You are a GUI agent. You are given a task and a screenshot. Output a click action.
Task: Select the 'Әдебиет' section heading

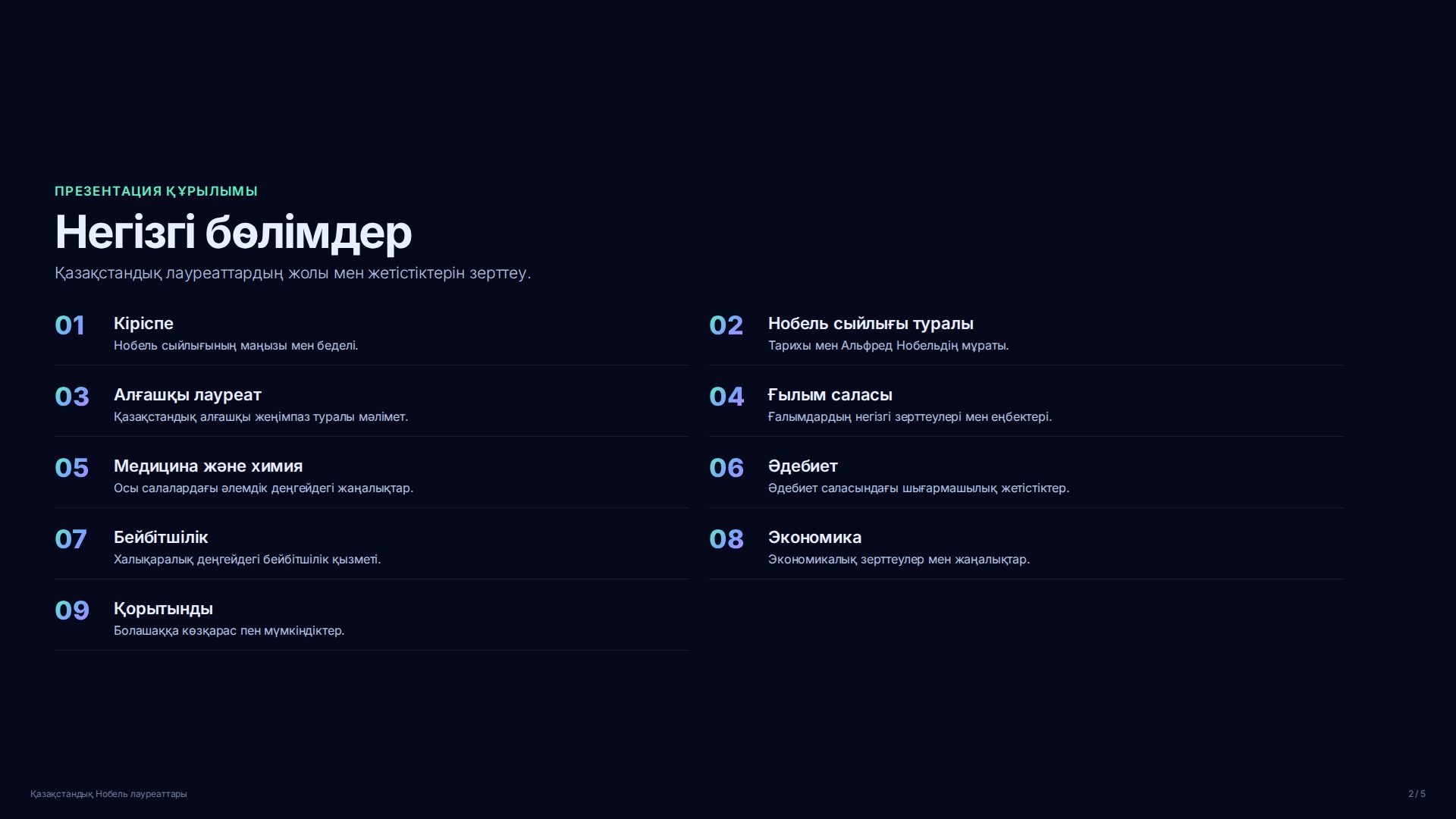pos(803,466)
